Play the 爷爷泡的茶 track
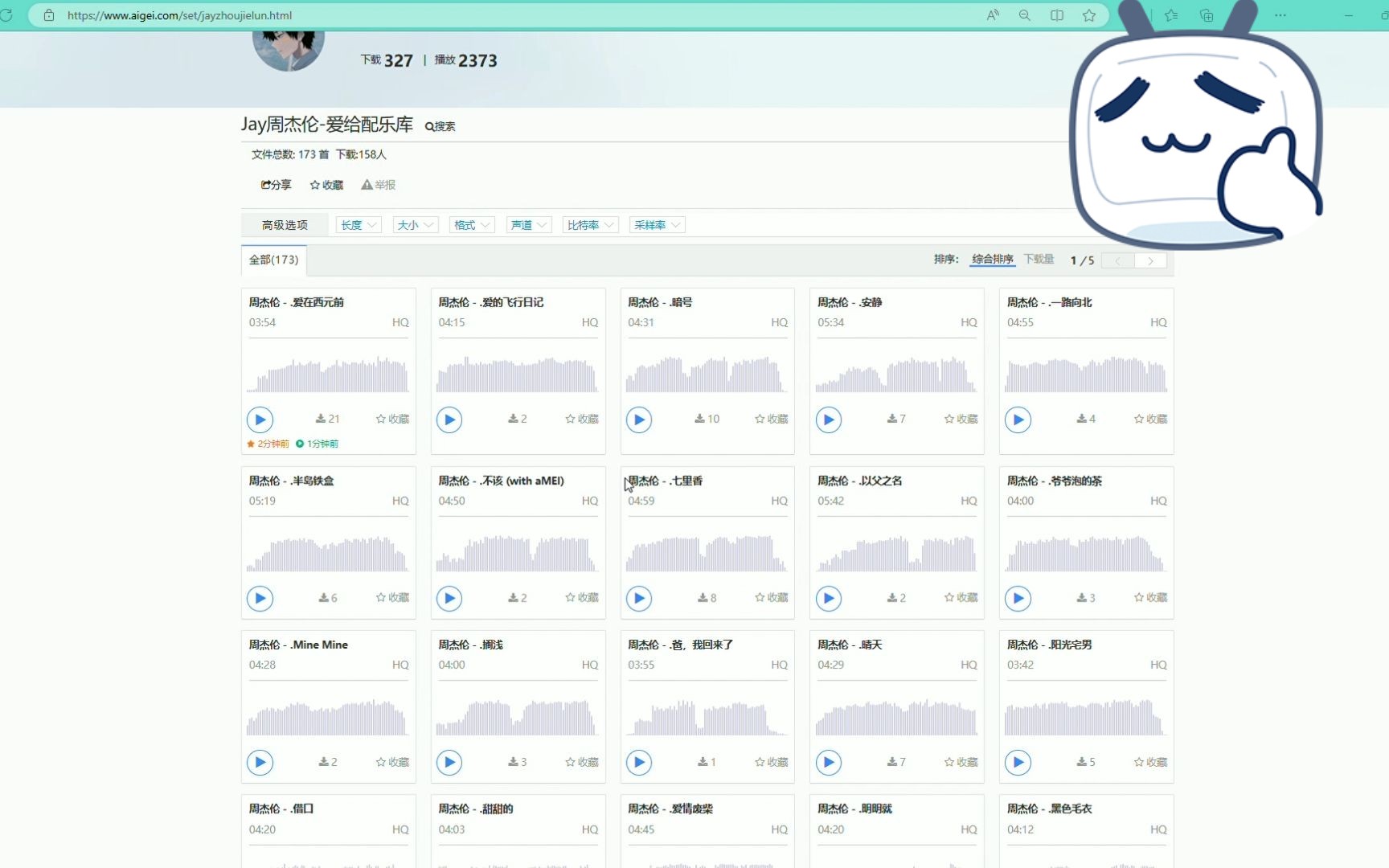This screenshot has height=868, width=1389. click(x=1018, y=598)
